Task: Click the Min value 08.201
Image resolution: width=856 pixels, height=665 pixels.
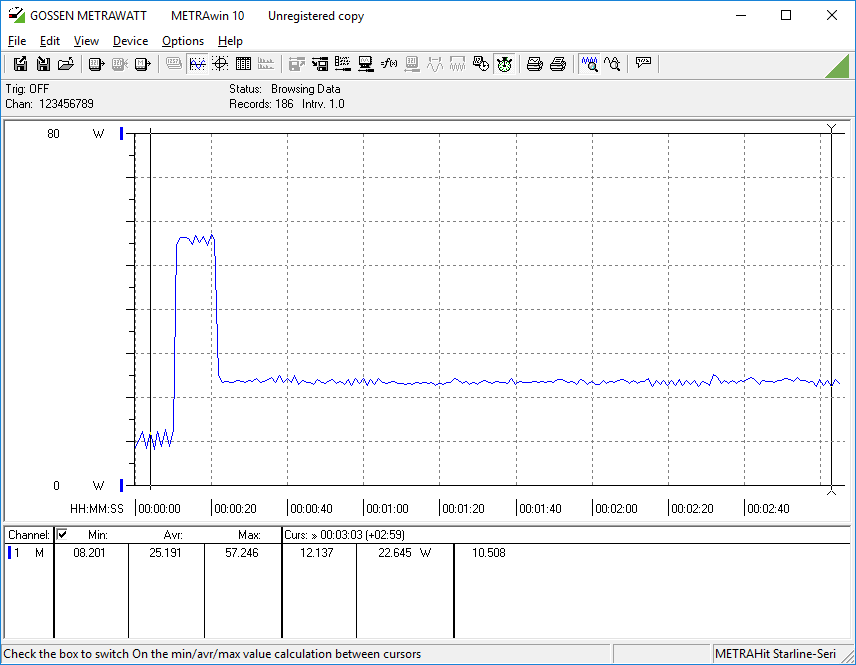Action: tap(90, 553)
